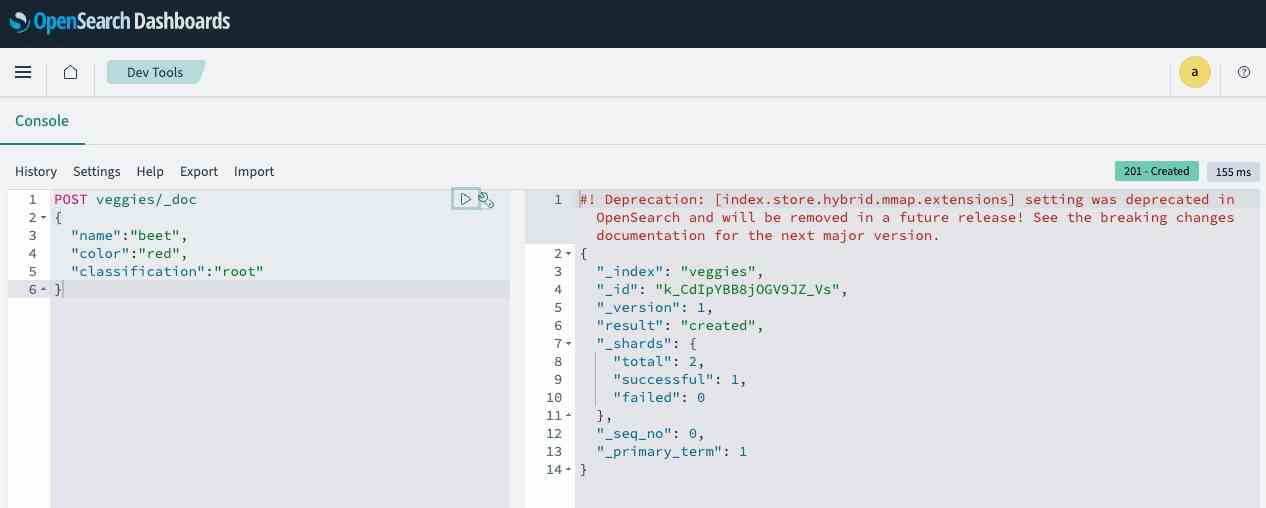Open the History menu item
1266x508 pixels.
click(36, 172)
